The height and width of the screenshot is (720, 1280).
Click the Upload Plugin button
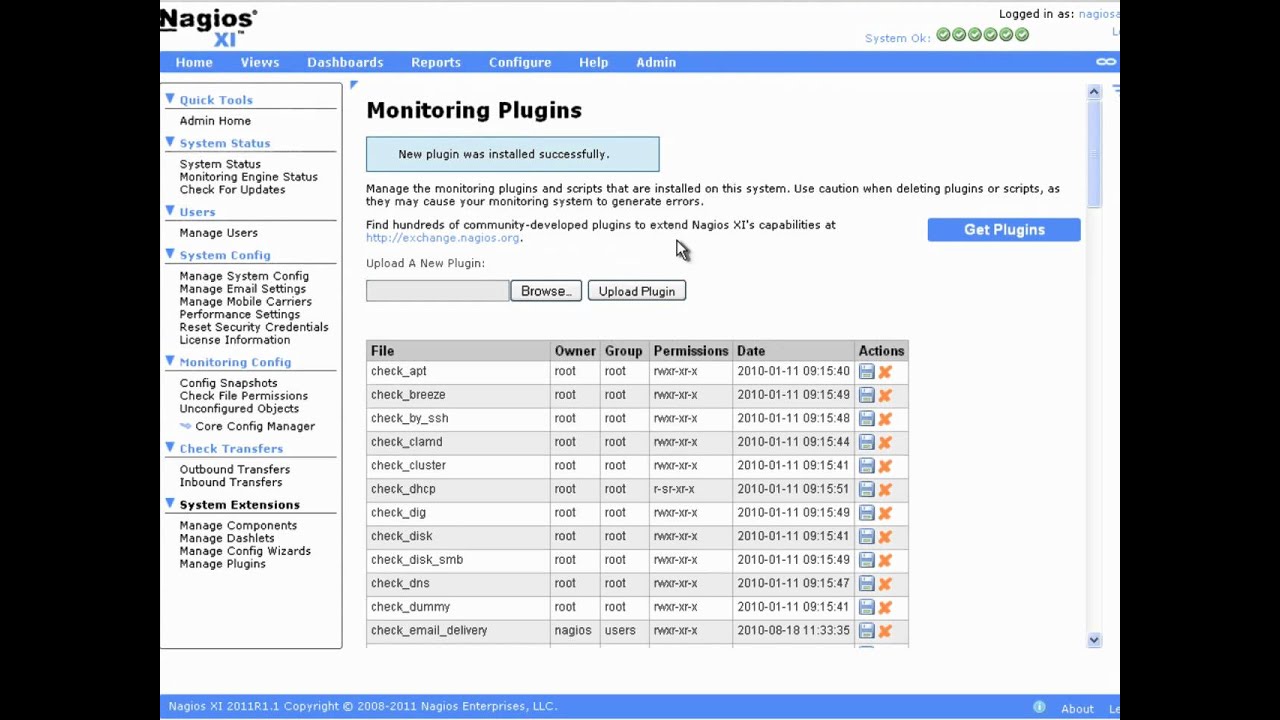click(637, 291)
